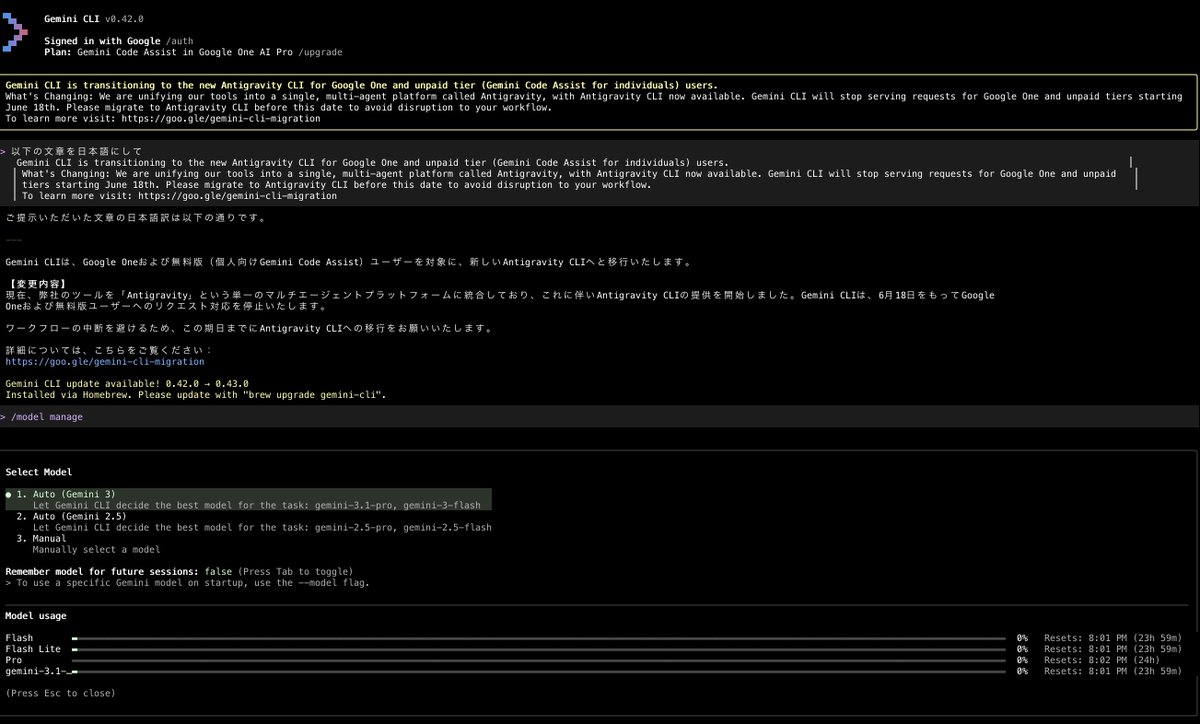Click the Gemini CLI logo icon
Screen dimensions: 1200x724
[x=14, y=34]
